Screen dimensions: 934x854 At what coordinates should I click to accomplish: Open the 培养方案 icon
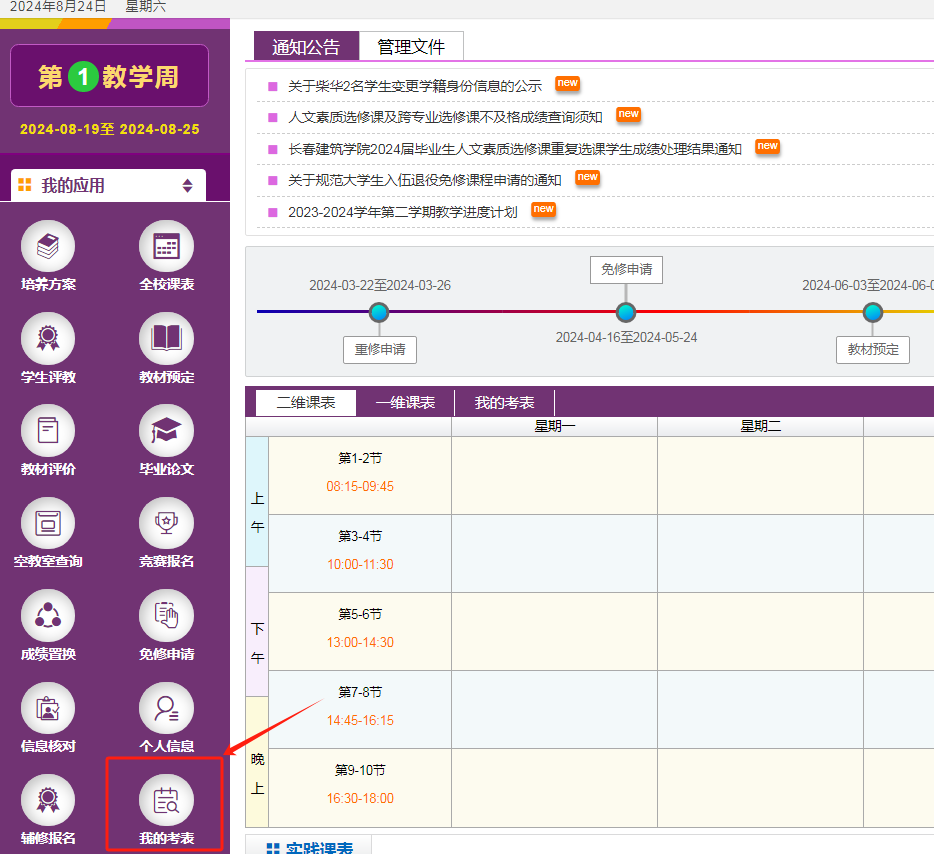point(48,247)
